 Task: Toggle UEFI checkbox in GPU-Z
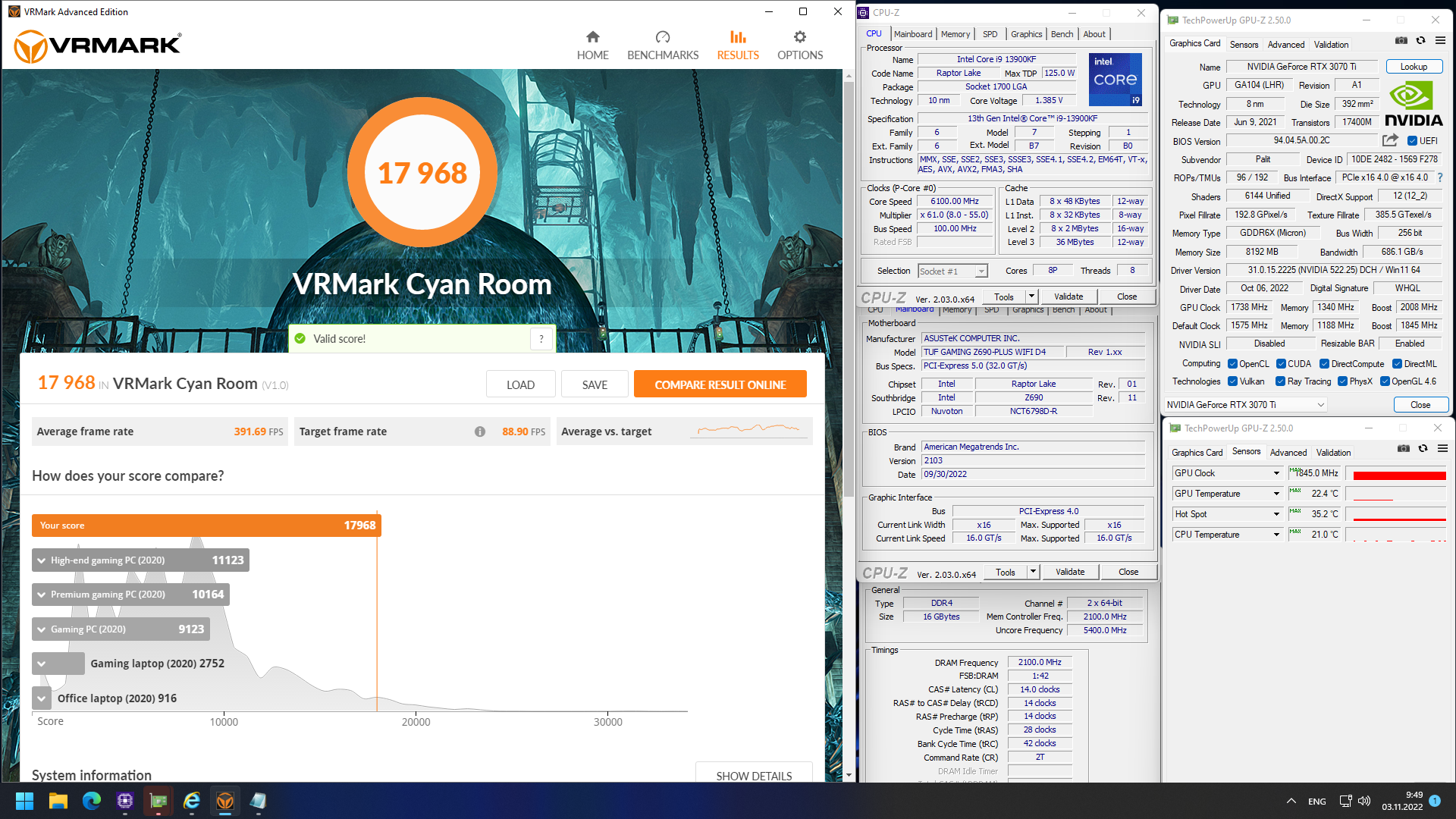click(x=1412, y=141)
